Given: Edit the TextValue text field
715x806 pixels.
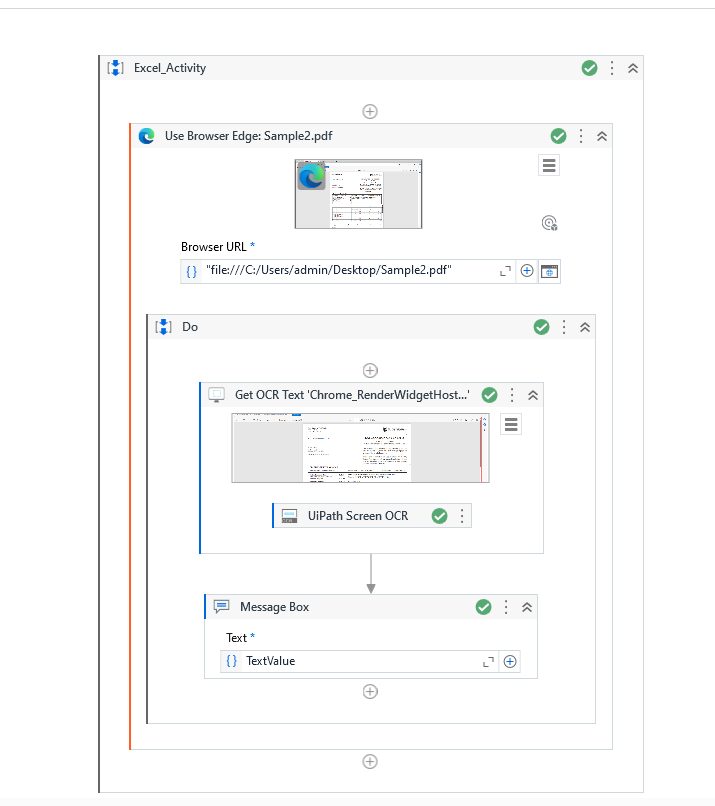Looking at the screenshot, I should point(360,661).
